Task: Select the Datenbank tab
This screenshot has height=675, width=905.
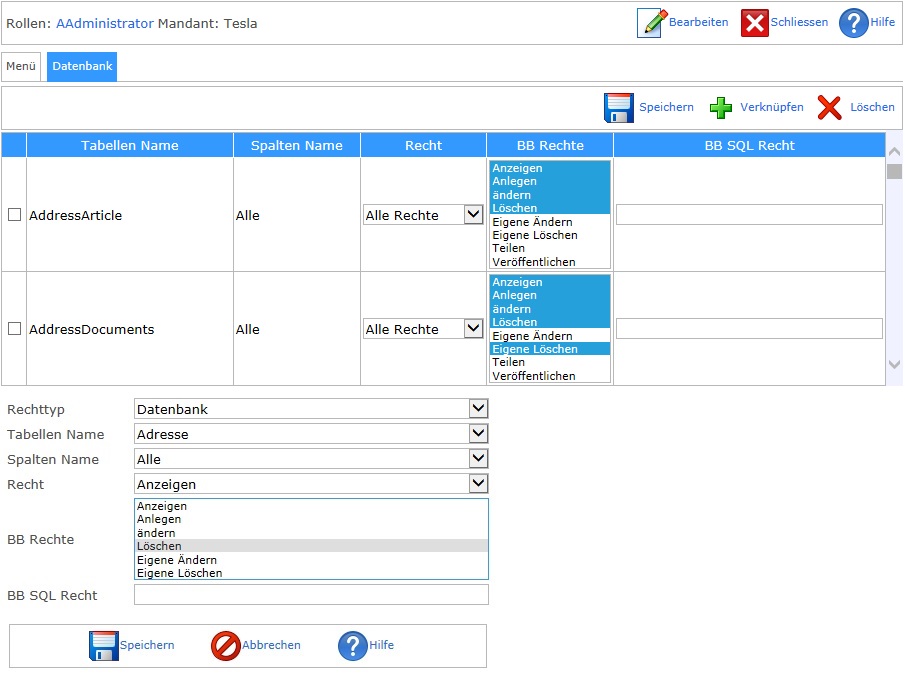Action: pyautogui.click(x=82, y=67)
